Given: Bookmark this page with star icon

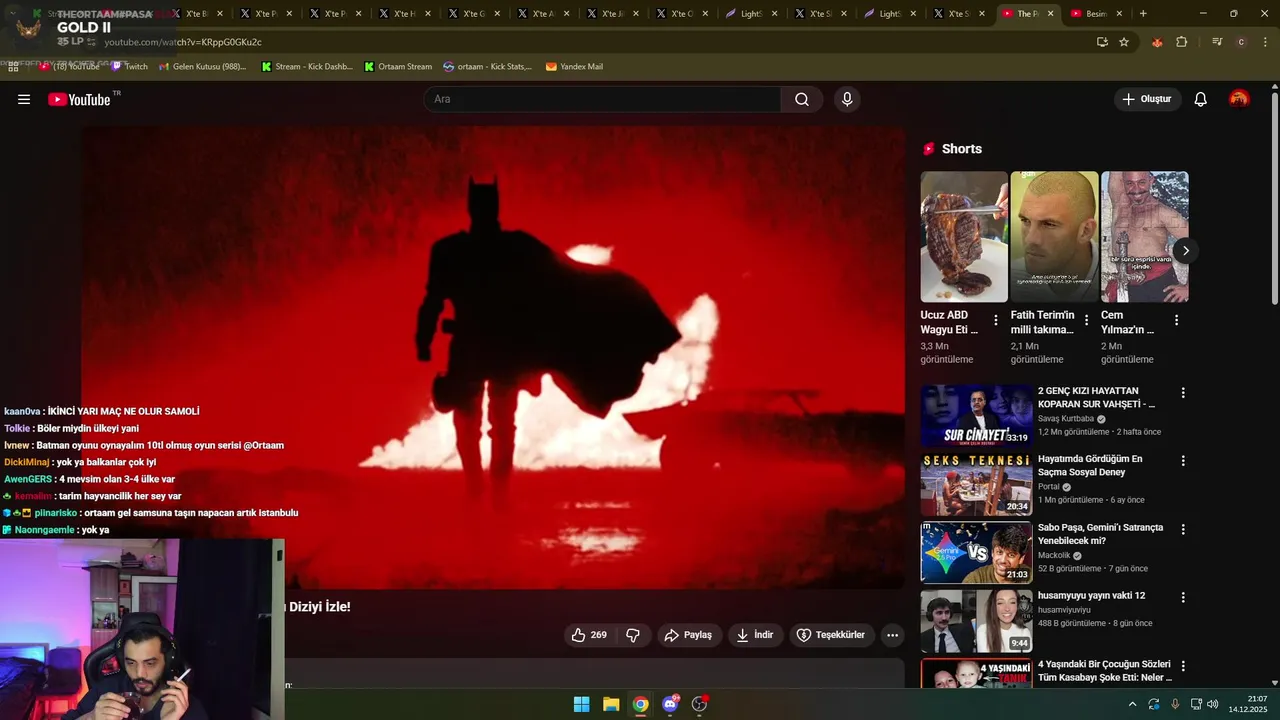Looking at the screenshot, I should click(1124, 42).
